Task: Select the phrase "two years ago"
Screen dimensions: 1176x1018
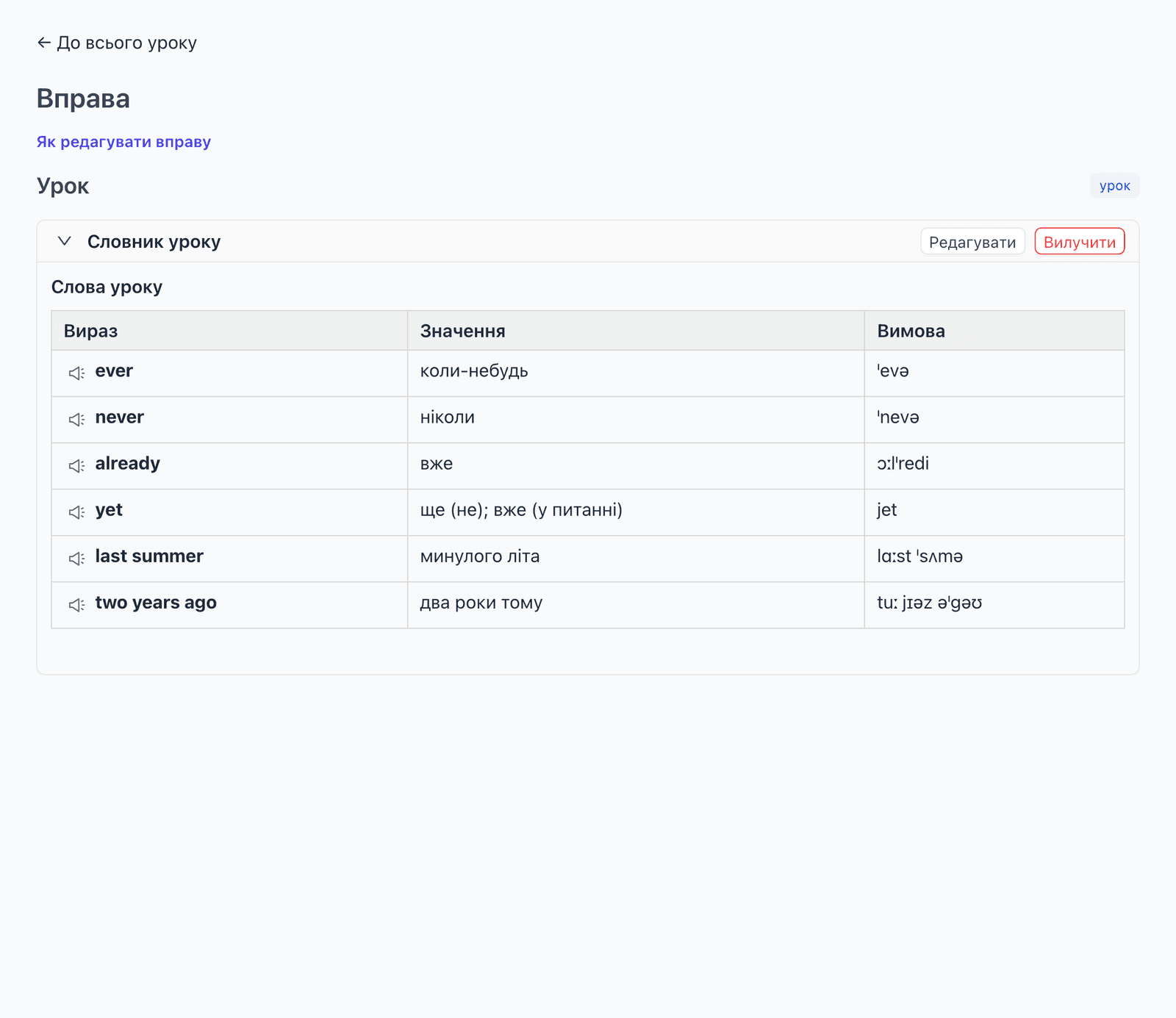Action: point(156,603)
